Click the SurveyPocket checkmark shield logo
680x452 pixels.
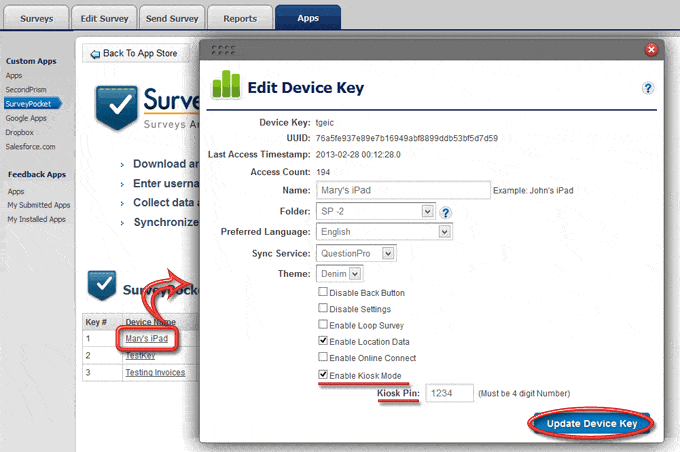tap(109, 110)
